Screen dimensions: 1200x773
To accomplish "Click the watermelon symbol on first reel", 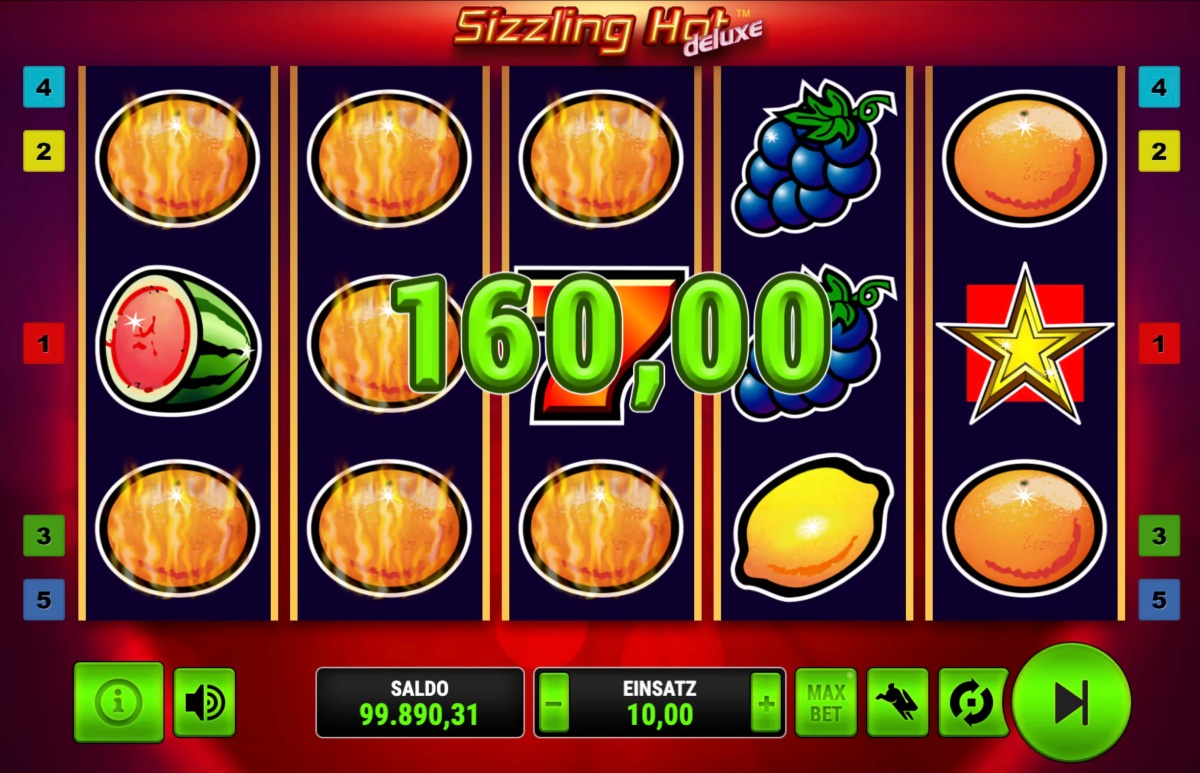I will (x=178, y=340).
